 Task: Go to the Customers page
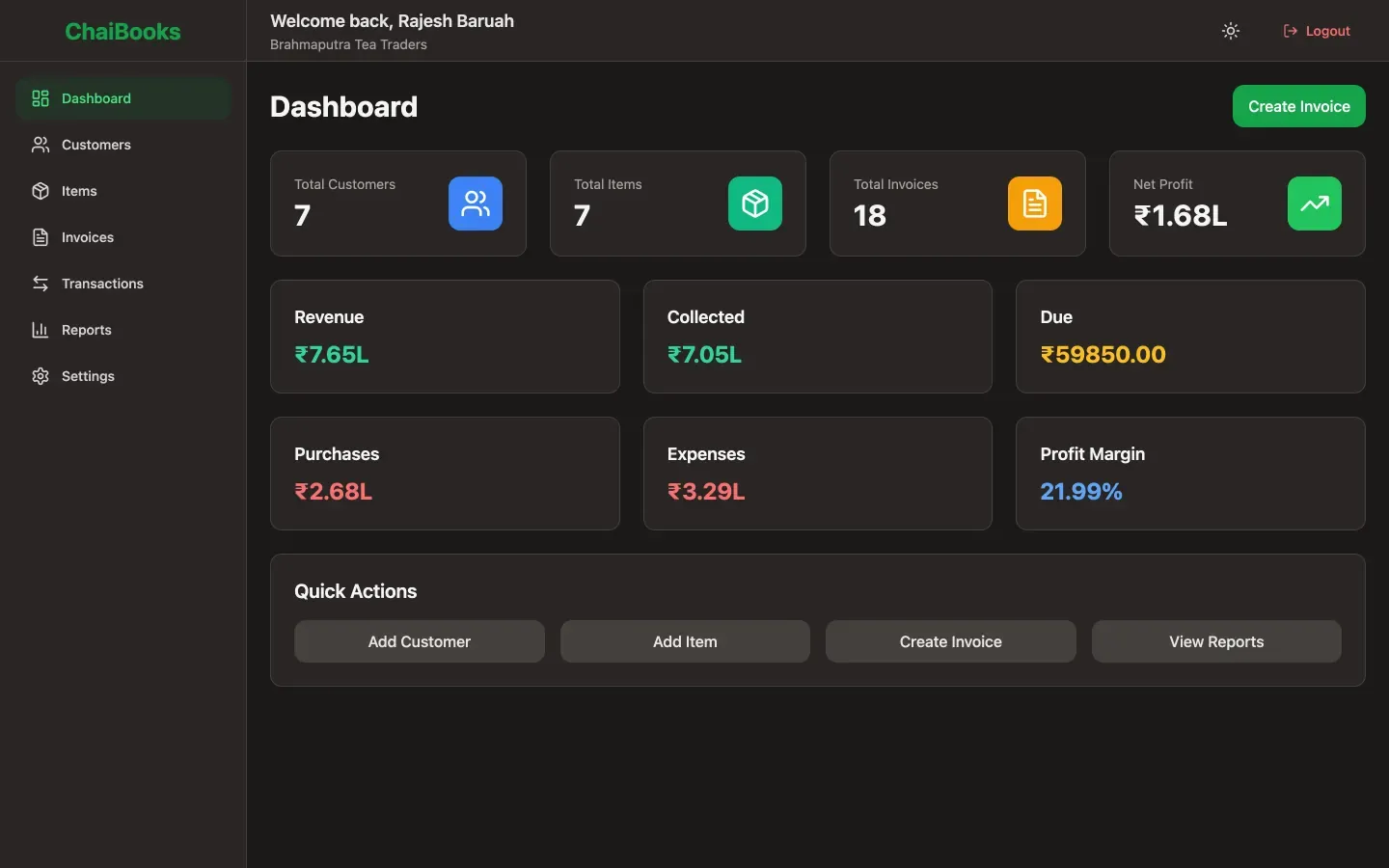(123, 145)
